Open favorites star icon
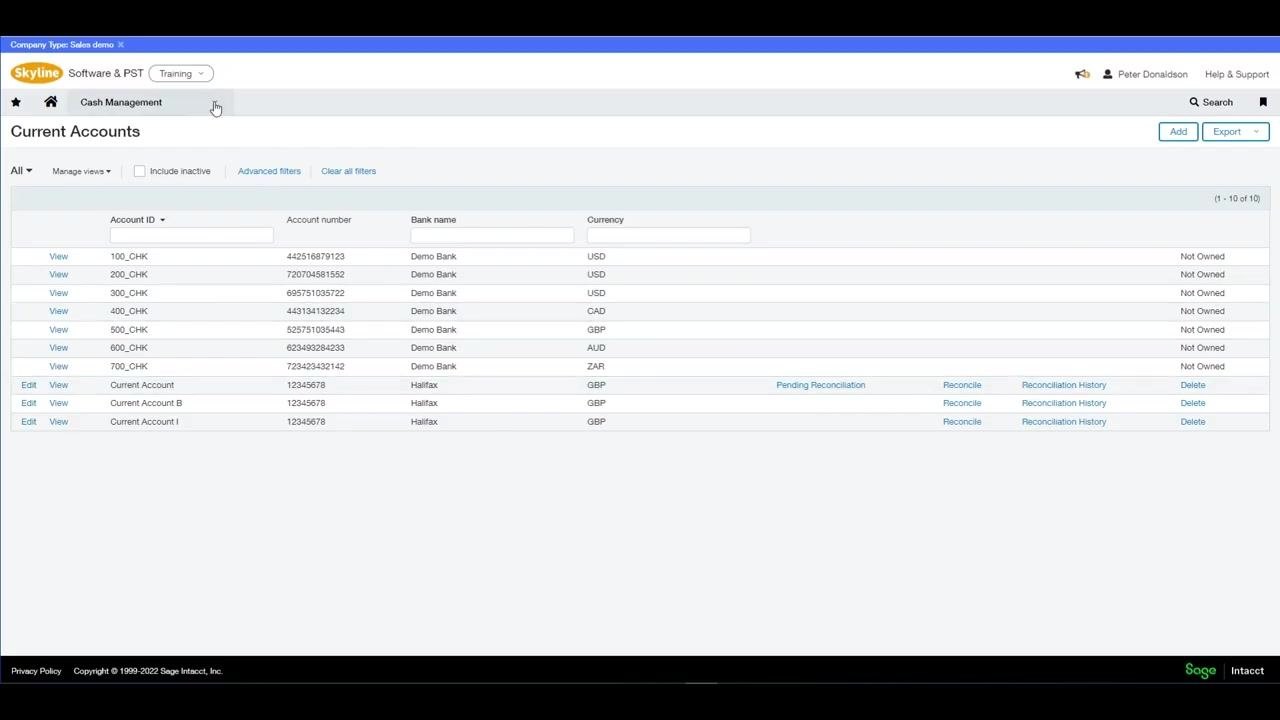 tap(16, 102)
